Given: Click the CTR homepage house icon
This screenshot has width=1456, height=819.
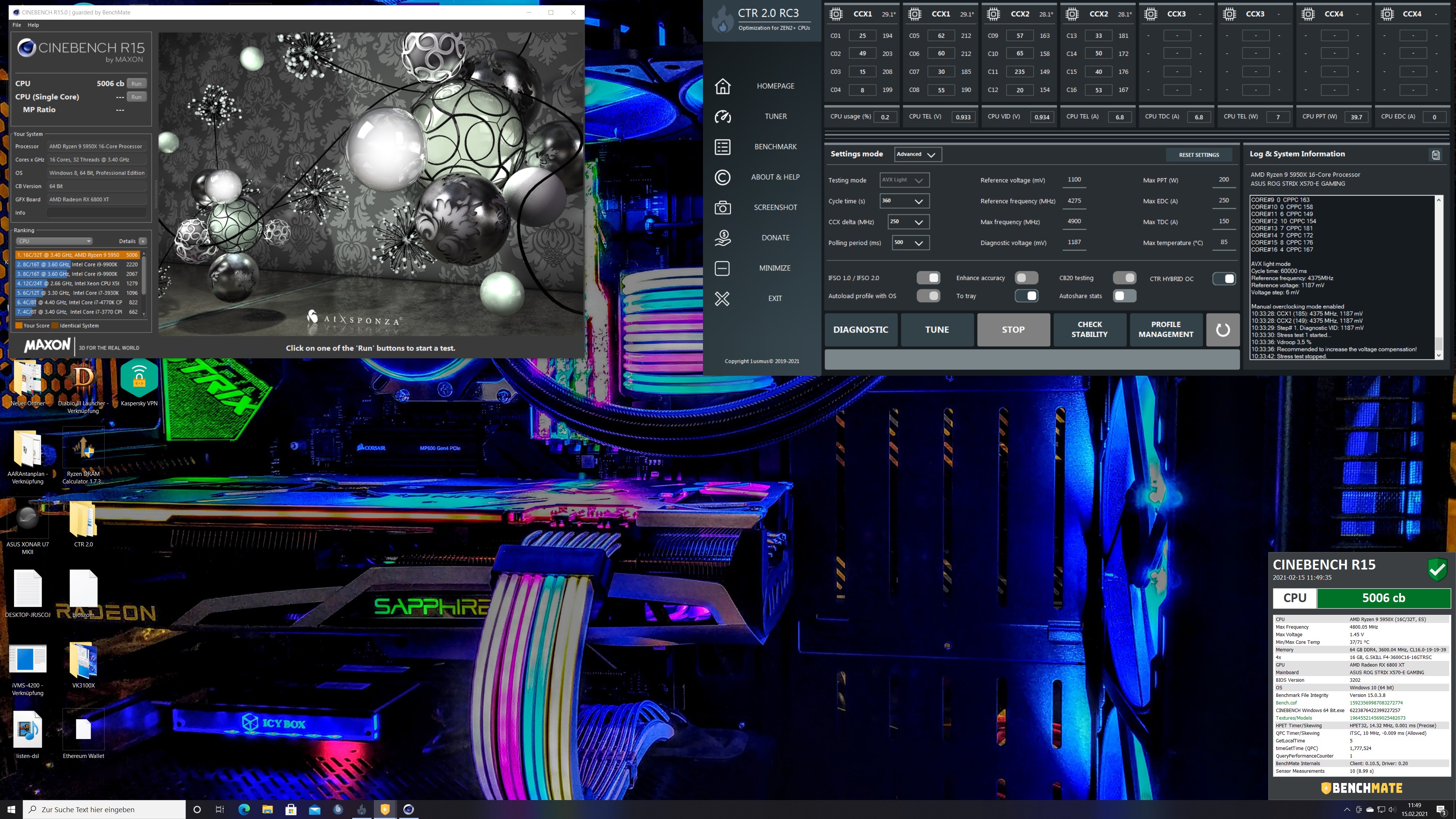Looking at the screenshot, I should (x=722, y=86).
